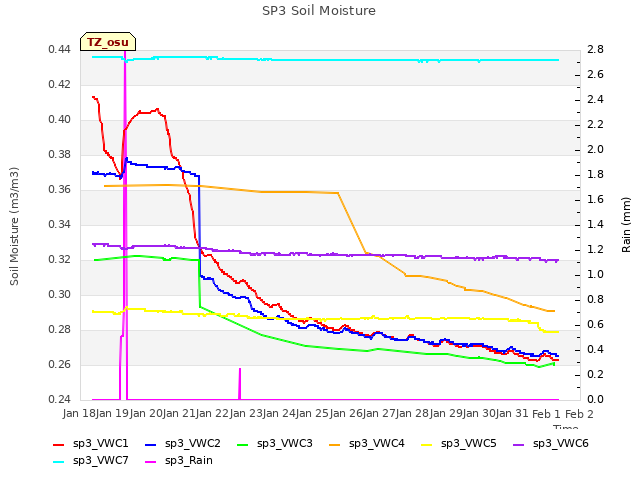The image size is (640, 480).
Task: Click the 1.4 rain axis value
Action: (x=595, y=224)
